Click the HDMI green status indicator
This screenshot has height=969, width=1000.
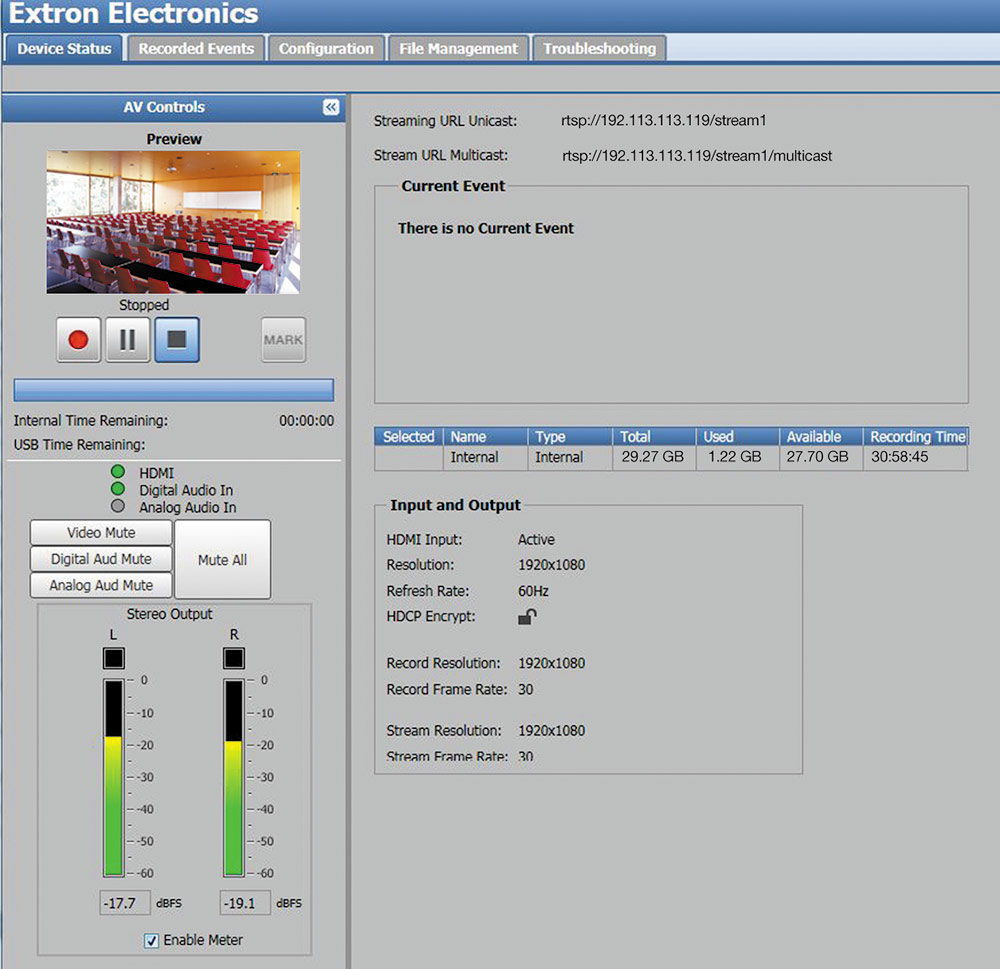118,472
